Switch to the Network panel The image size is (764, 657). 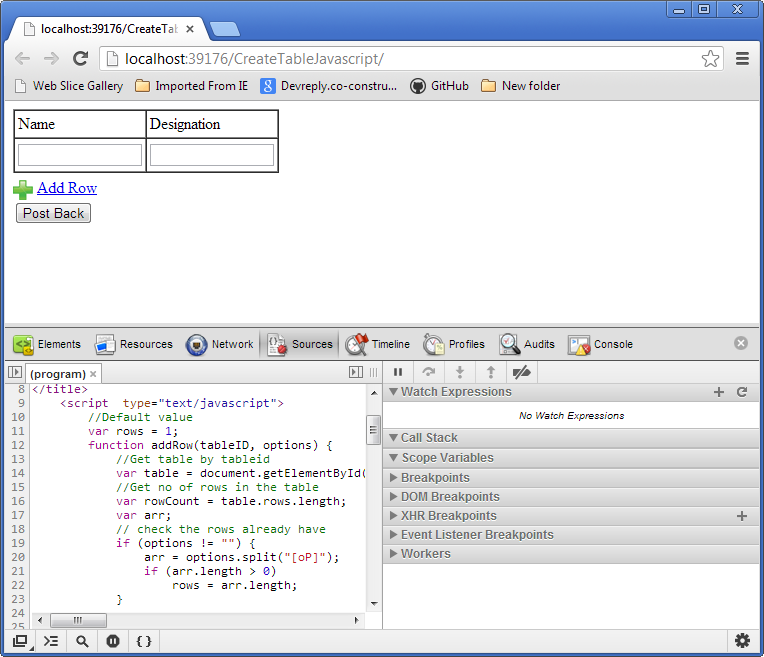pyautogui.click(x=220, y=344)
